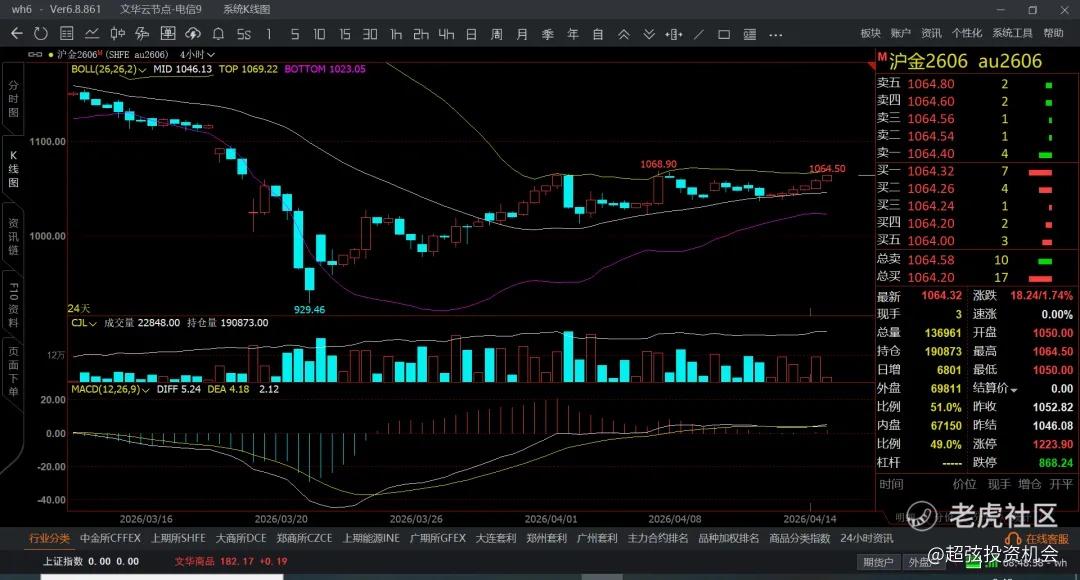Switch to the K线图 side tab
This screenshot has width=1080, height=580.
pos(13,169)
